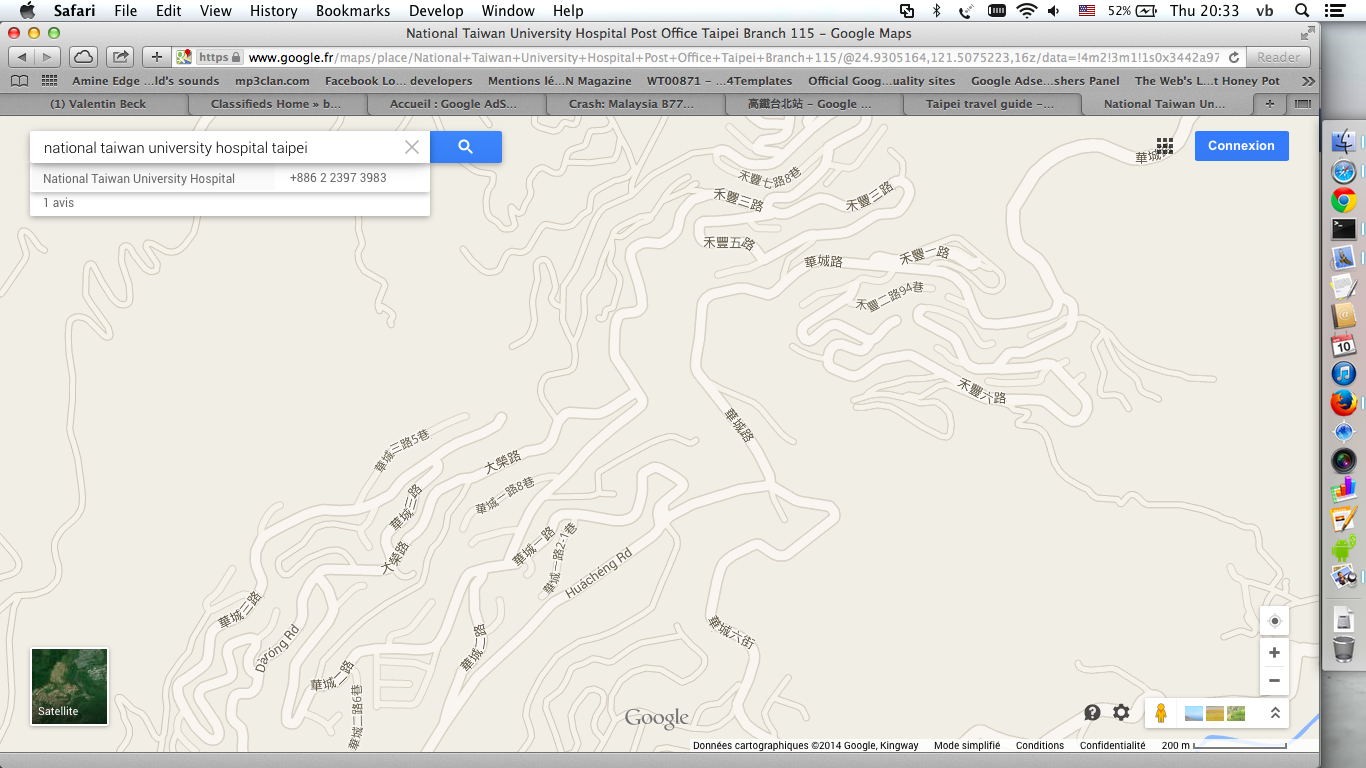Screen dimensions: 1366x768
Task: Open the Top Sites grid icon
Action: point(48,81)
